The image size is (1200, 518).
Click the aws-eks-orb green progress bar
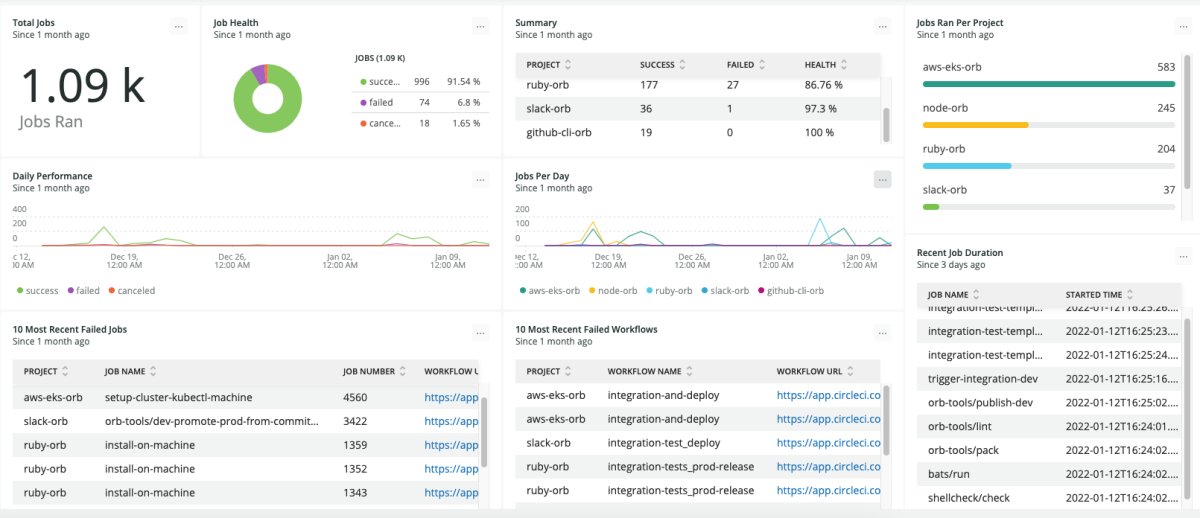pos(1048,84)
